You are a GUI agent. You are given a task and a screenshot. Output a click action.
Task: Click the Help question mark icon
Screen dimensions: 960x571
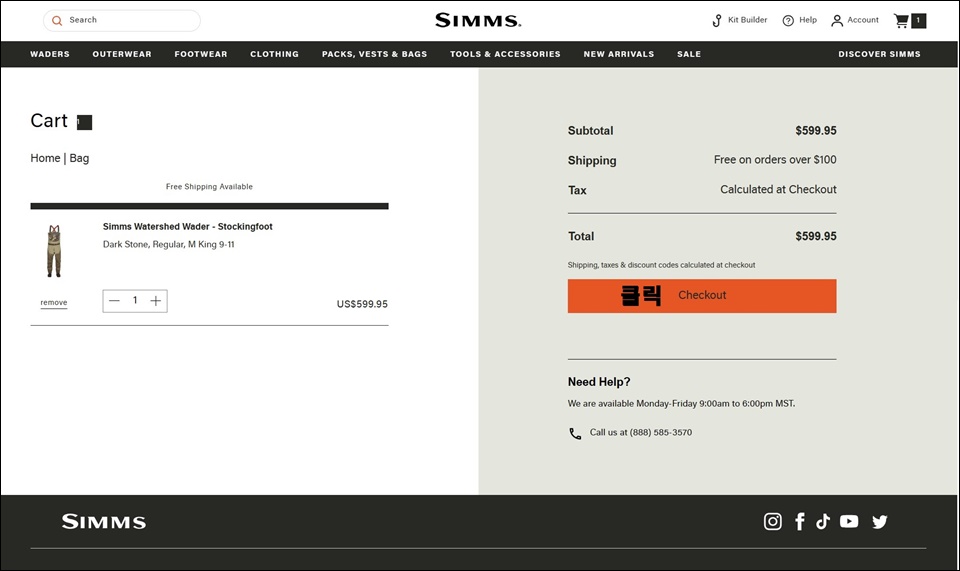pyautogui.click(x=788, y=21)
